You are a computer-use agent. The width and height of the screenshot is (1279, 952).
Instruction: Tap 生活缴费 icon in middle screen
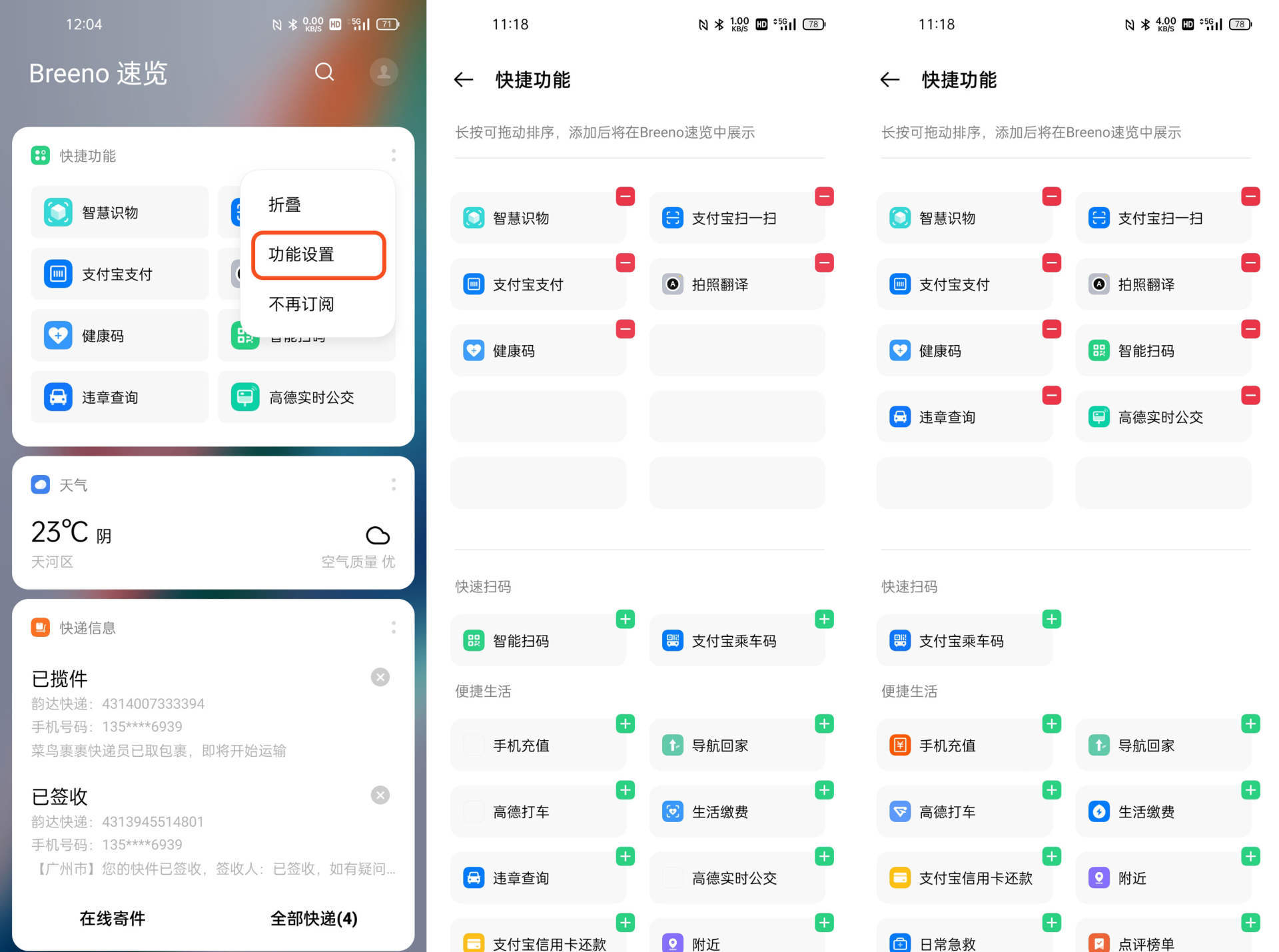coord(673,811)
